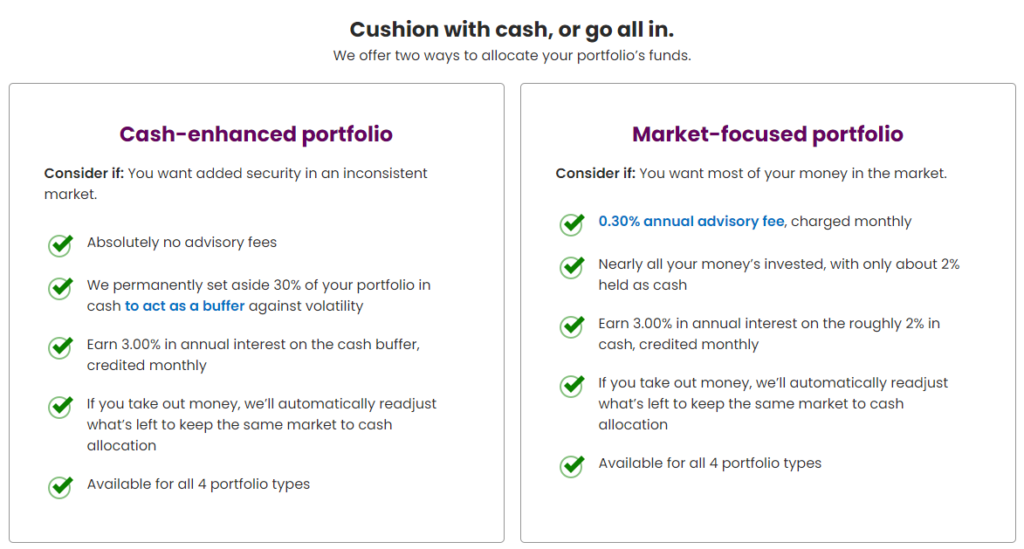Open the "0.30% annual advisory fee" link
The image size is (1024, 549).
691,222
